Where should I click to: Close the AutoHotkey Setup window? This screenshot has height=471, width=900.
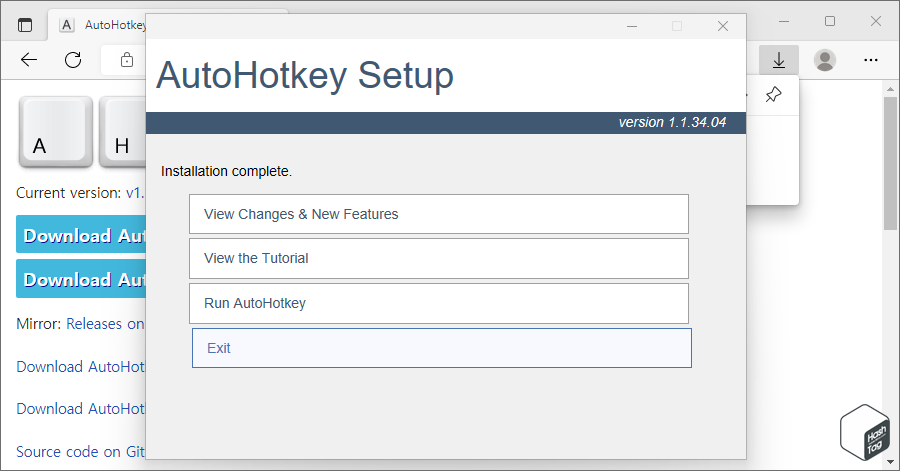(x=723, y=26)
